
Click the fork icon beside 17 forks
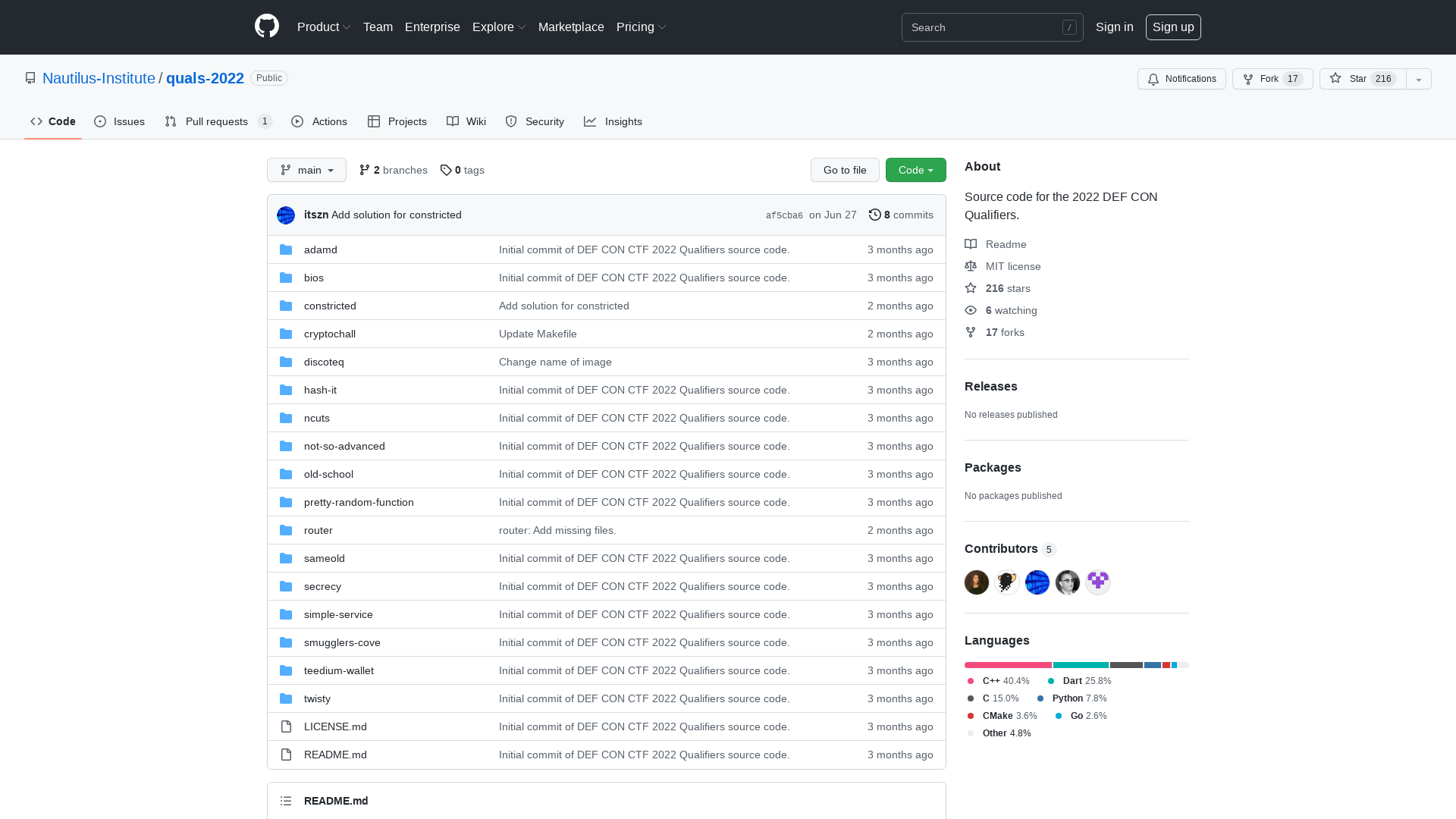(971, 332)
